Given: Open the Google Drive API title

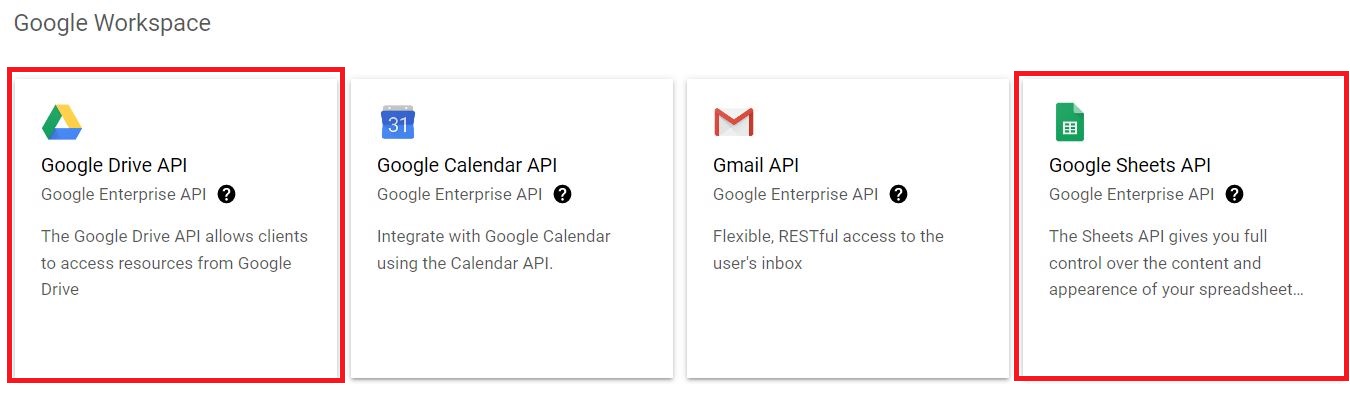Looking at the screenshot, I should click(114, 166).
